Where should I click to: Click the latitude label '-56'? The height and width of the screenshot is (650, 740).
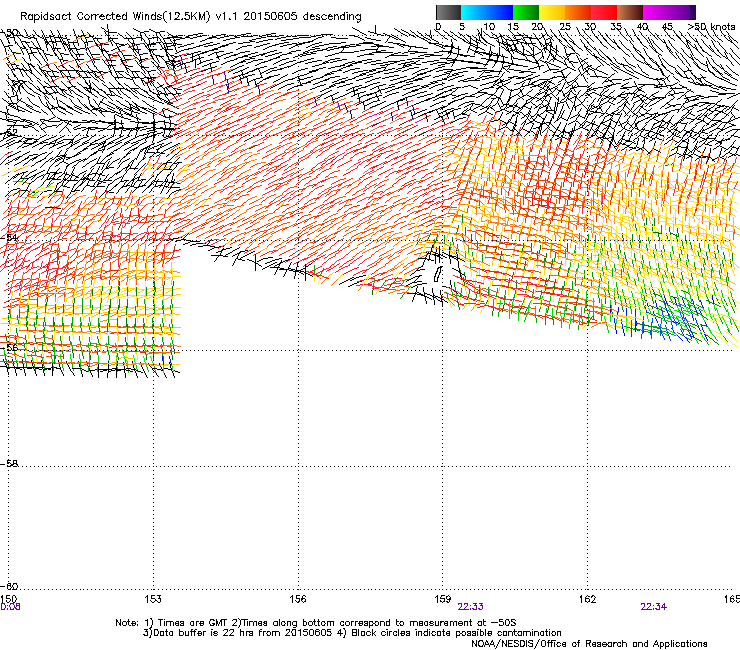(x=9, y=347)
